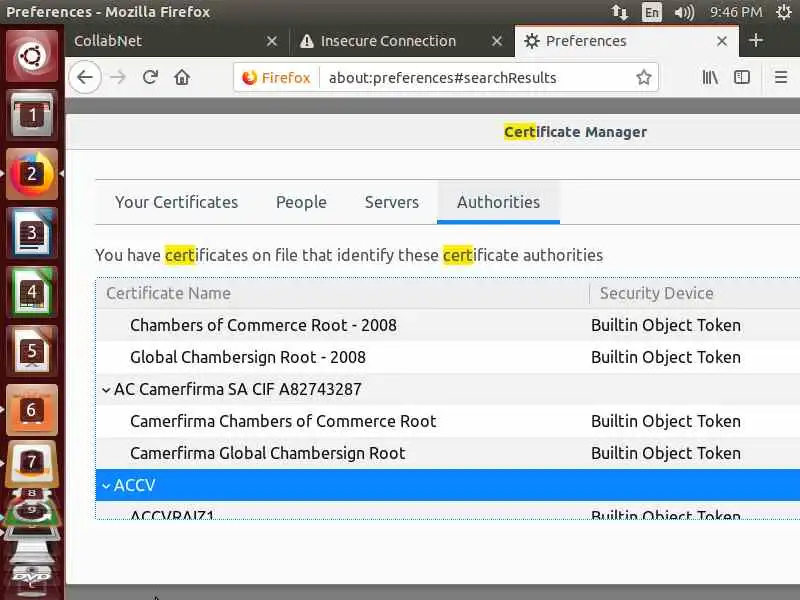Collapse the ACCV certificate group
The width and height of the screenshot is (800, 600).
tap(106, 485)
